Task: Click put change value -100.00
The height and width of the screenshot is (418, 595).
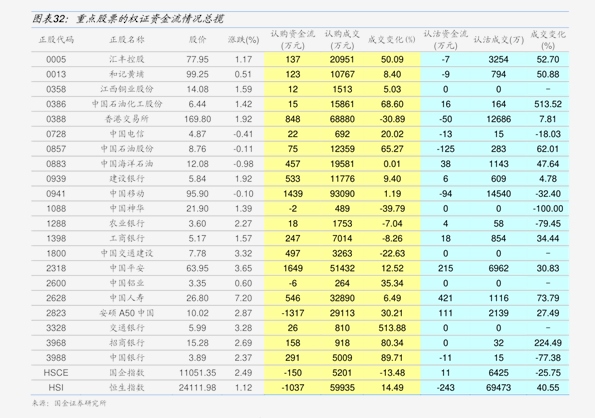Action: click(x=548, y=209)
